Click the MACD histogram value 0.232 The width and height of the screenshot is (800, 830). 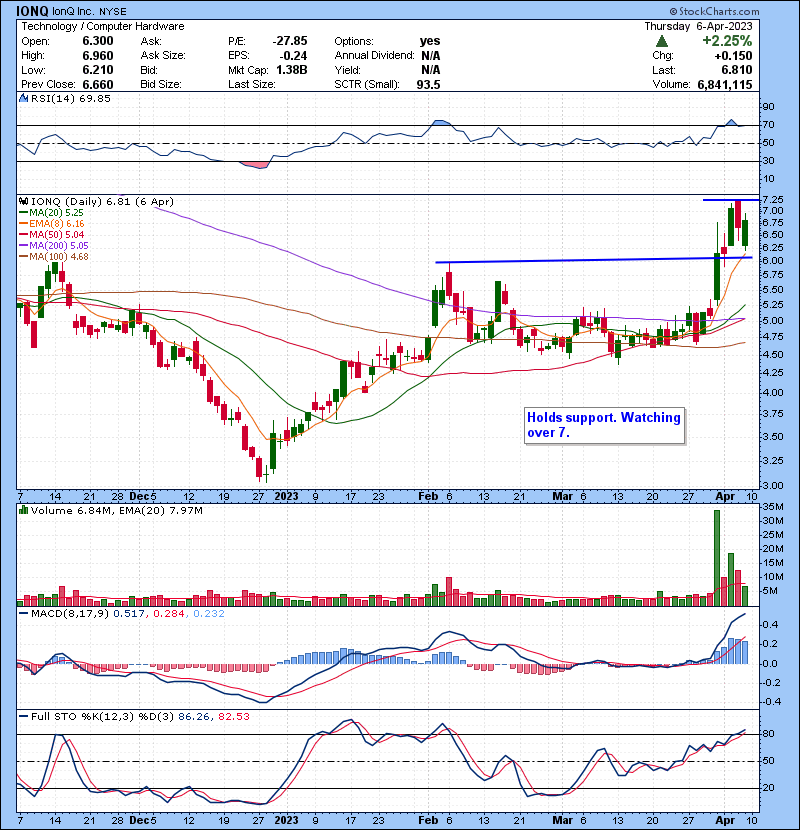(x=209, y=614)
